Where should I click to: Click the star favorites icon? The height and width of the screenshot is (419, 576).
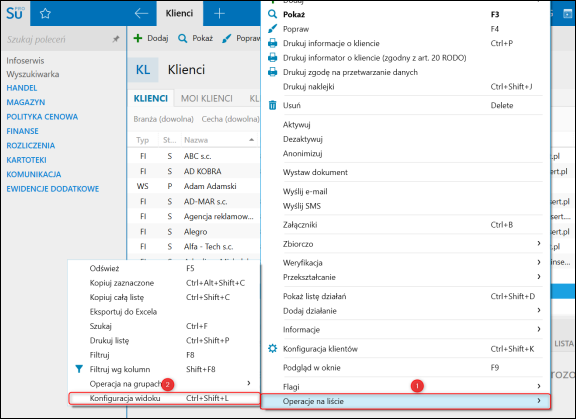click(x=45, y=14)
